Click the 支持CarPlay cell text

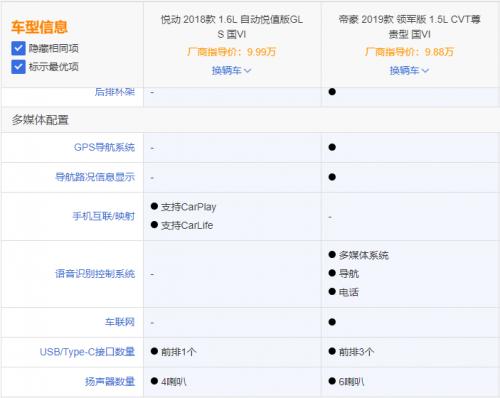[188, 207]
